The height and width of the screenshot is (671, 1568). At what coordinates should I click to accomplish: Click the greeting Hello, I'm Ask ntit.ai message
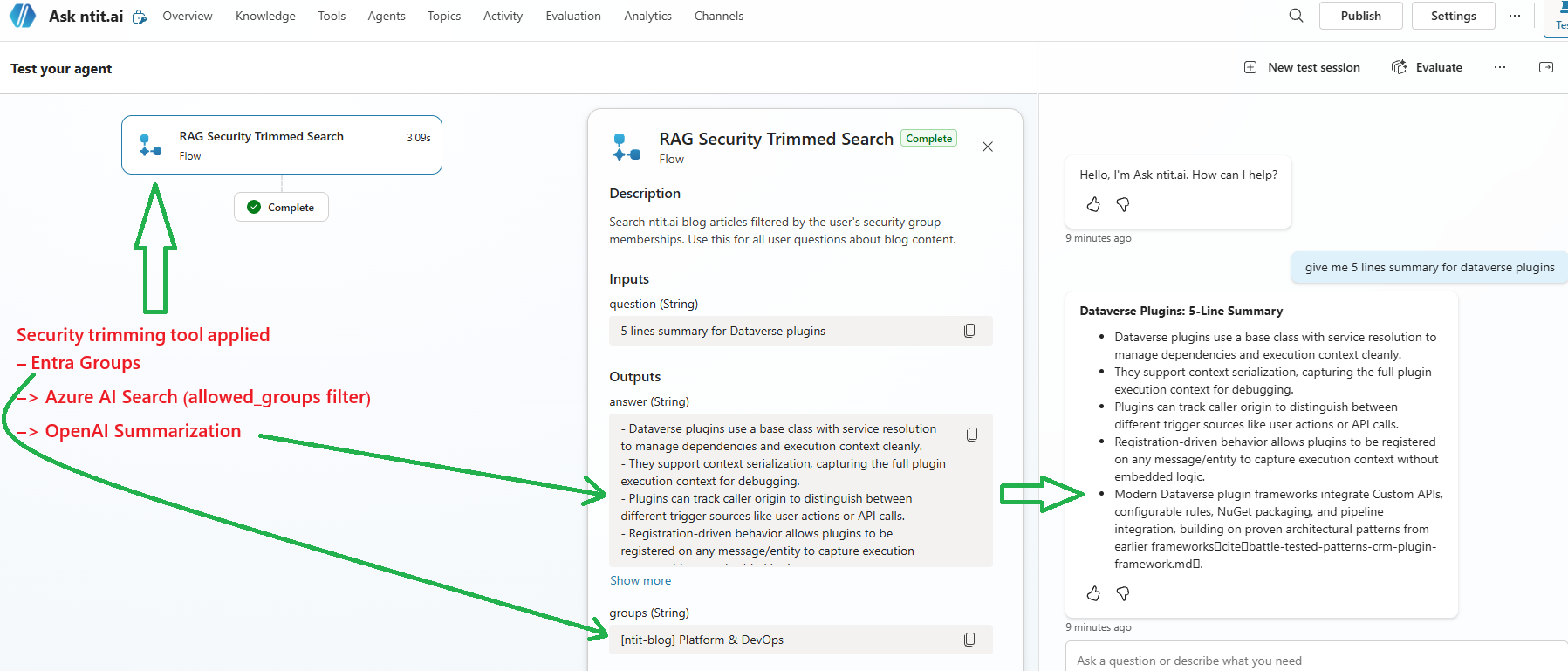pyautogui.click(x=1179, y=175)
